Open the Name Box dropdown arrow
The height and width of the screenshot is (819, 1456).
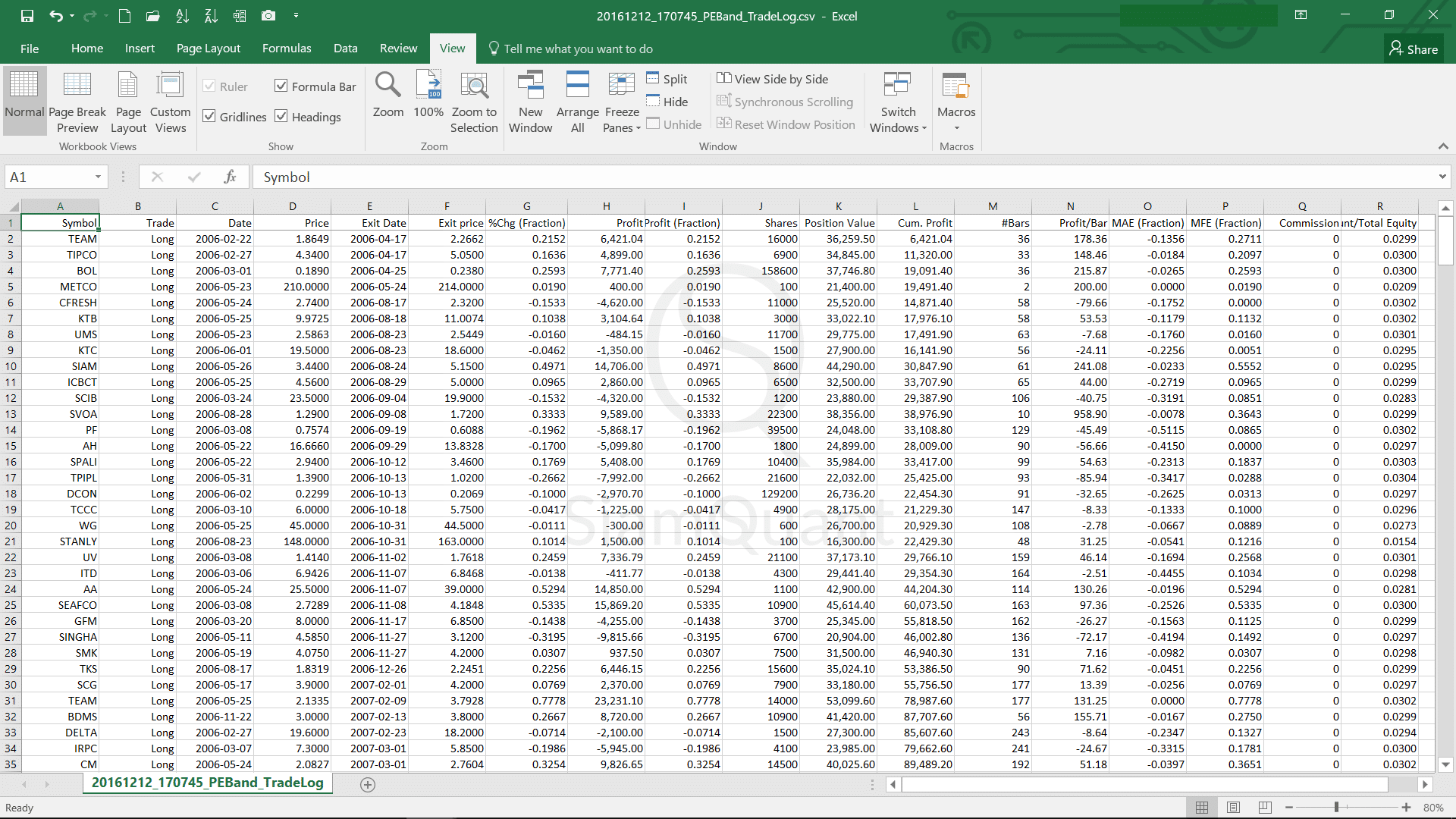click(98, 177)
